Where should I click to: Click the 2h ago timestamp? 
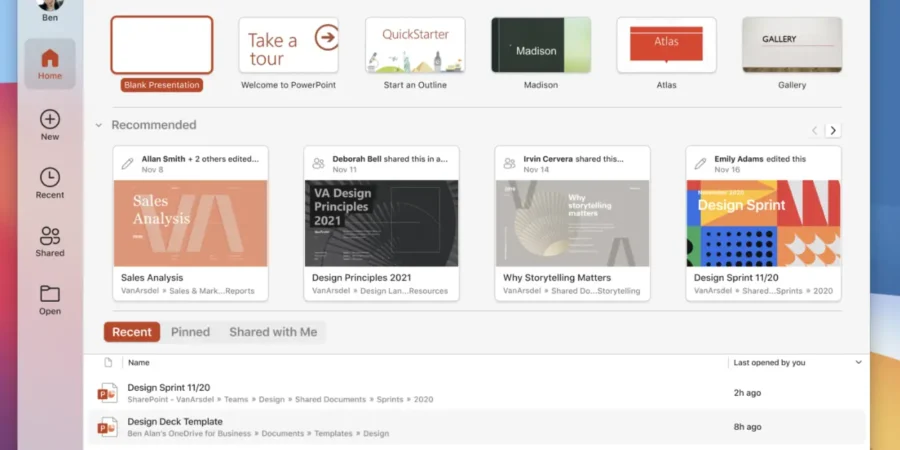(747, 393)
